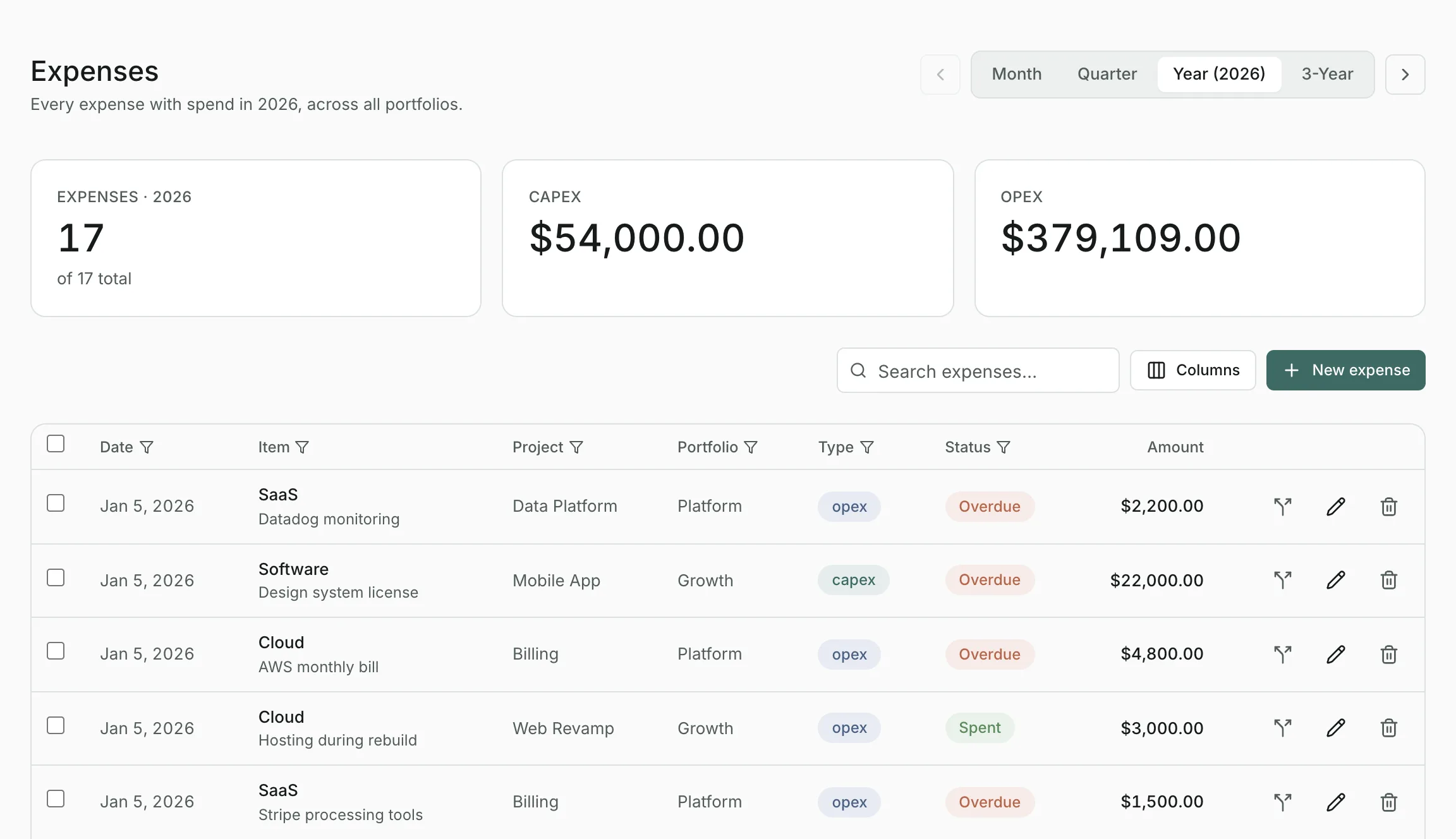The image size is (1456, 839).
Task: Click the $379,109.00 OPEX total
Action: 1121,238
